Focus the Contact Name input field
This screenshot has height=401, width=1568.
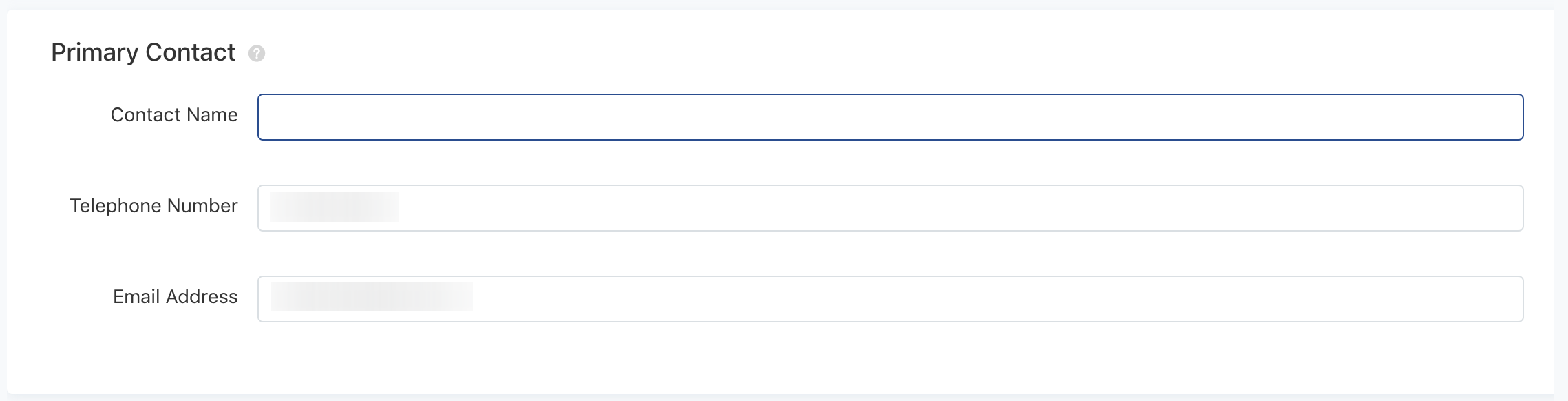coord(890,117)
